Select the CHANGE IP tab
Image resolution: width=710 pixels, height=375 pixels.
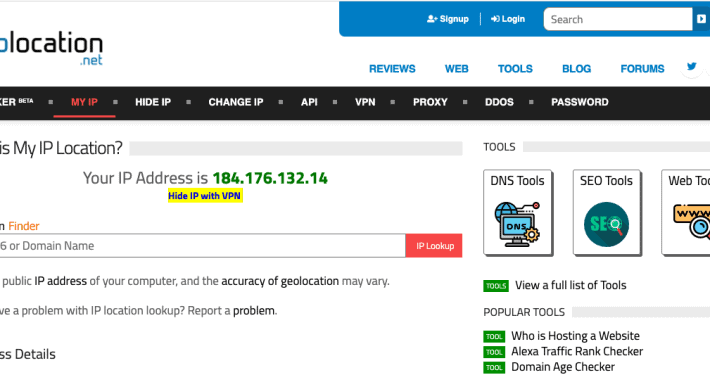[x=236, y=102]
